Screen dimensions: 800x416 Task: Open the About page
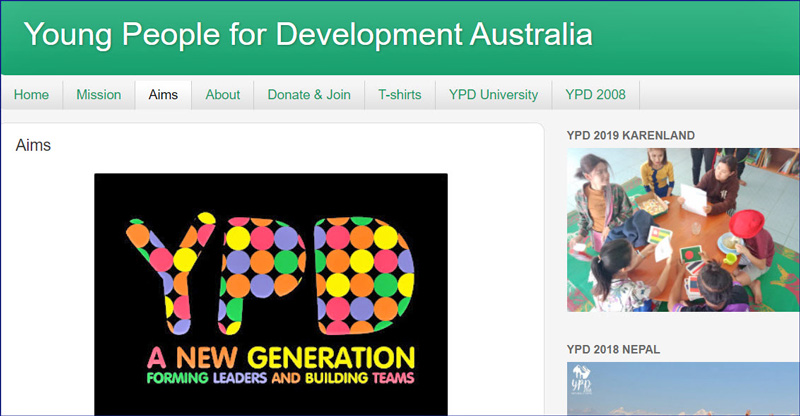coord(223,95)
